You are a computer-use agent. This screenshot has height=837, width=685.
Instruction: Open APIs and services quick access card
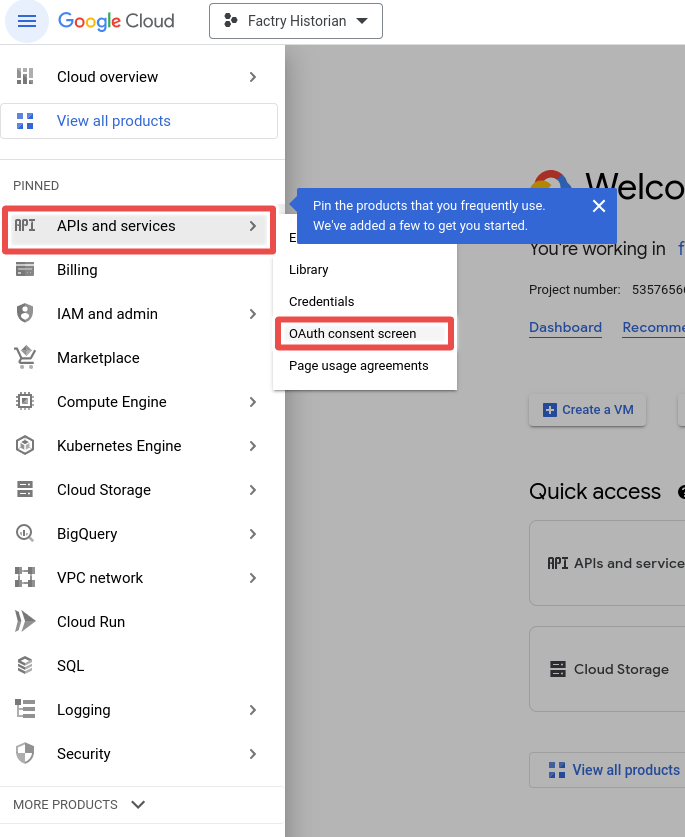[607, 563]
